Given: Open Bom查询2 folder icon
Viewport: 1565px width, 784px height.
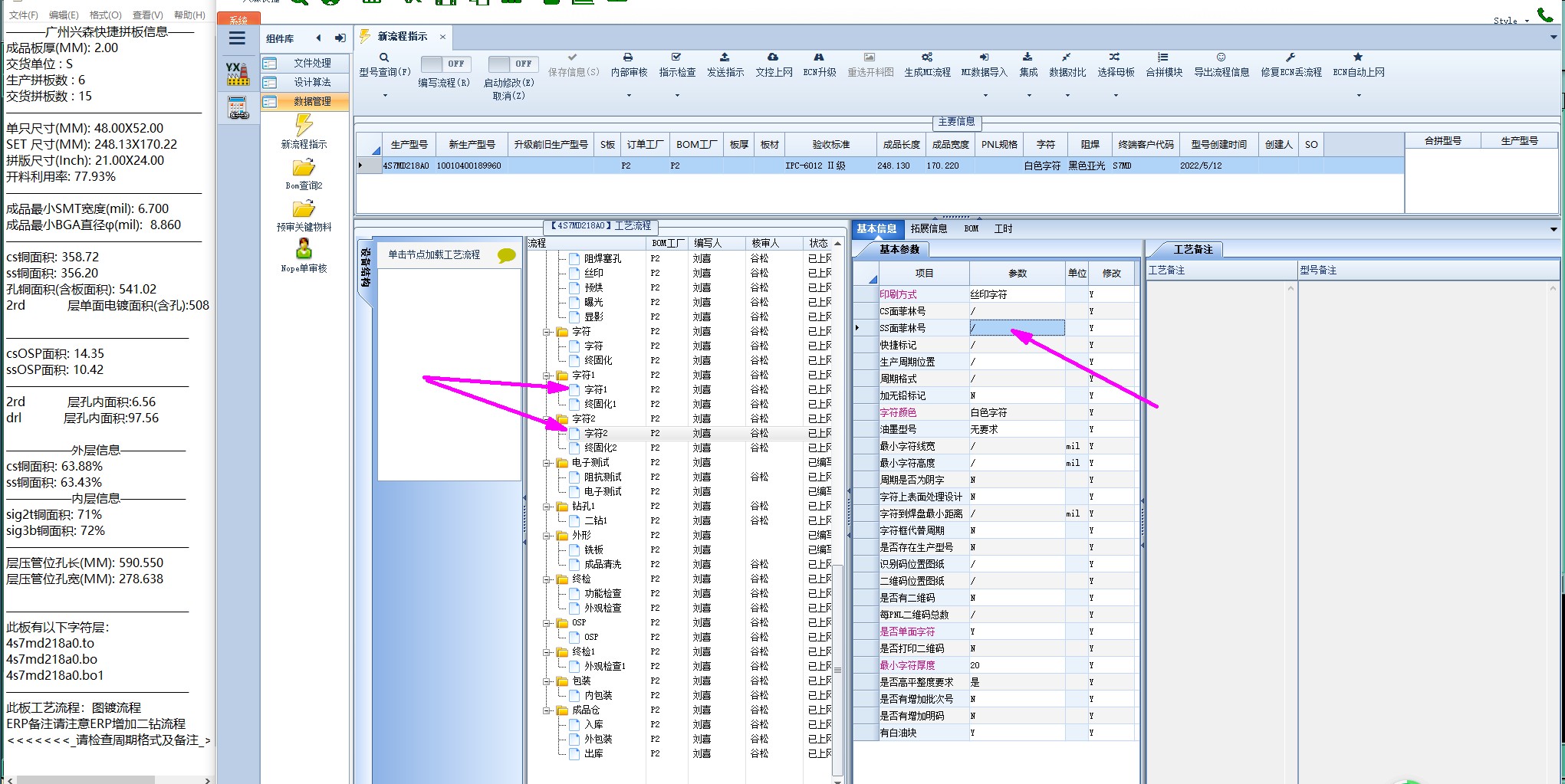Looking at the screenshot, I should pyautogui.click(x=304, y=168).
